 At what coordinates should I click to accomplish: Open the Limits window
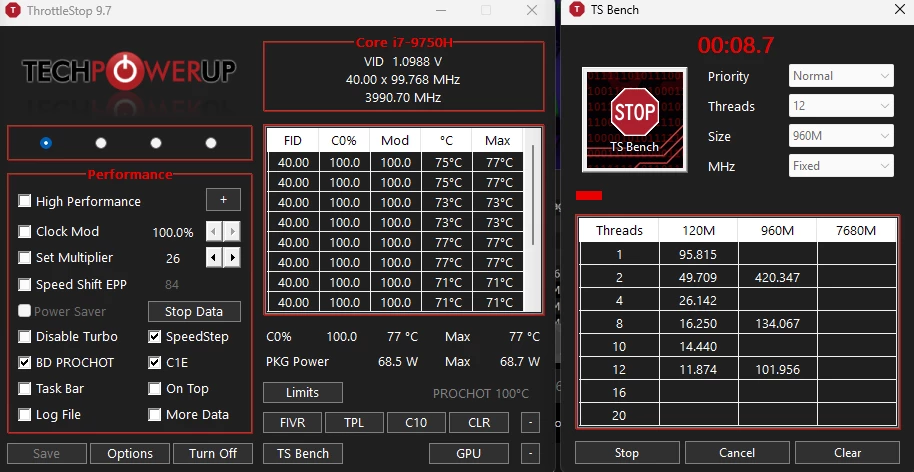click(x=303, y=392)
